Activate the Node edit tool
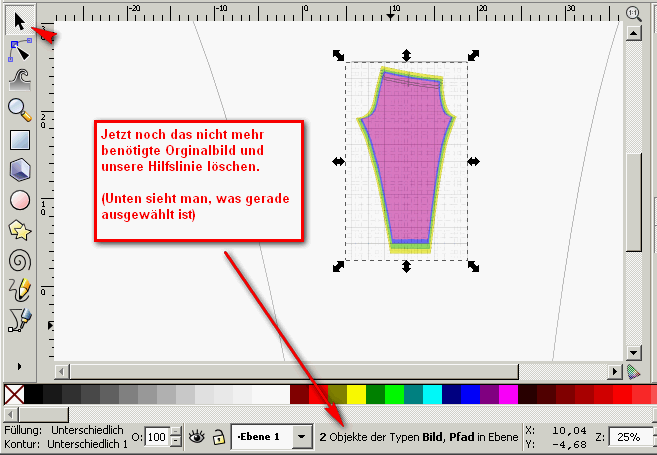 click(x=19, y=49)
